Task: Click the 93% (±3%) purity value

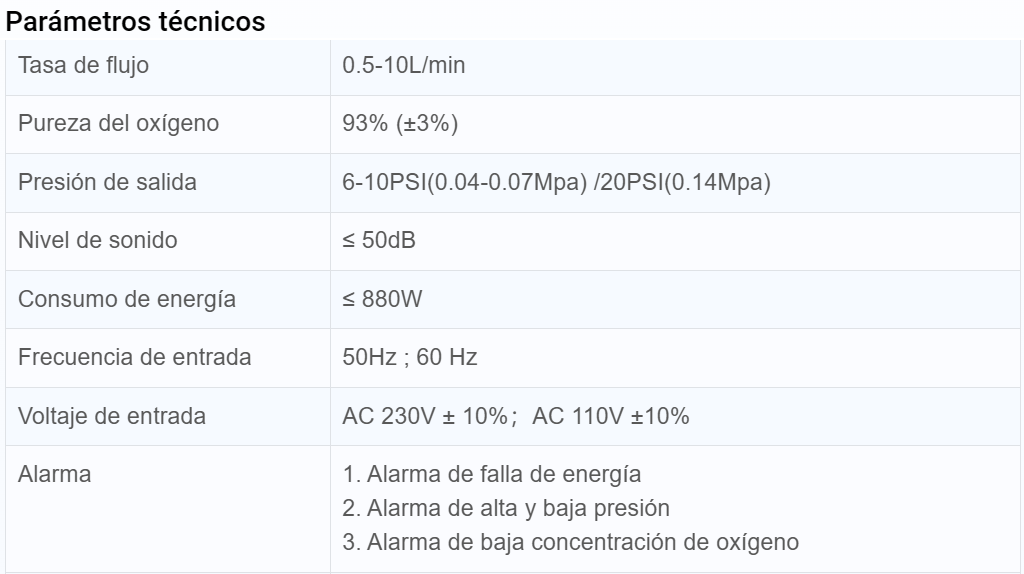Action: click(400, 125)
